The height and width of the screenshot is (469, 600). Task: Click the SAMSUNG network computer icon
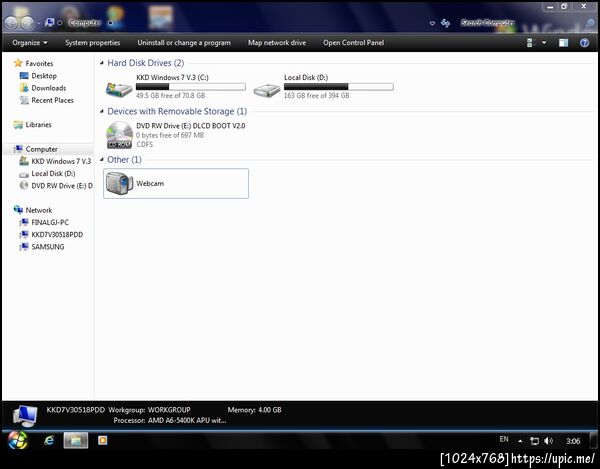(24, 247)
